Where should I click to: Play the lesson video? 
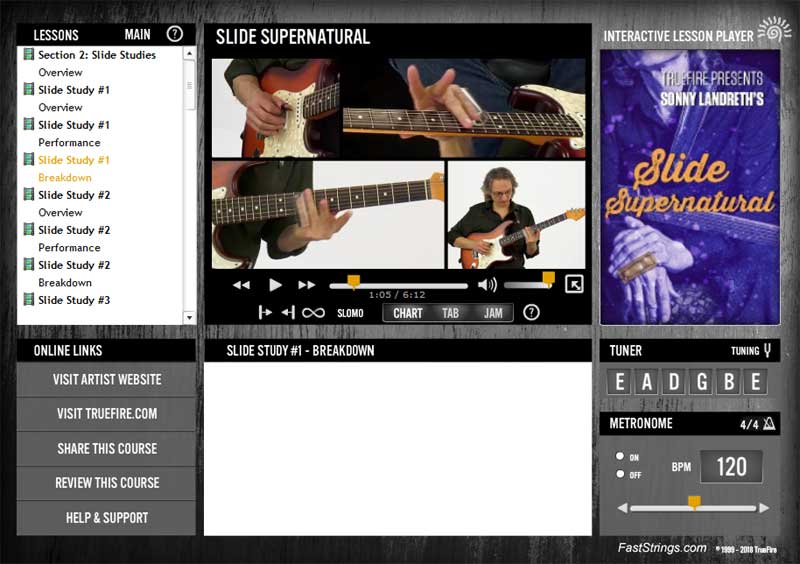coord(275,285)
